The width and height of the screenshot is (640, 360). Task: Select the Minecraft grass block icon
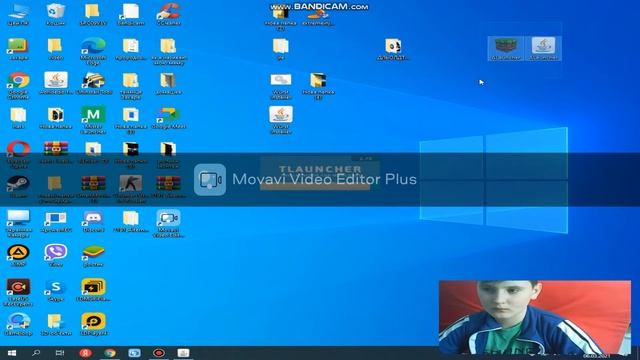tap(506, 48)
